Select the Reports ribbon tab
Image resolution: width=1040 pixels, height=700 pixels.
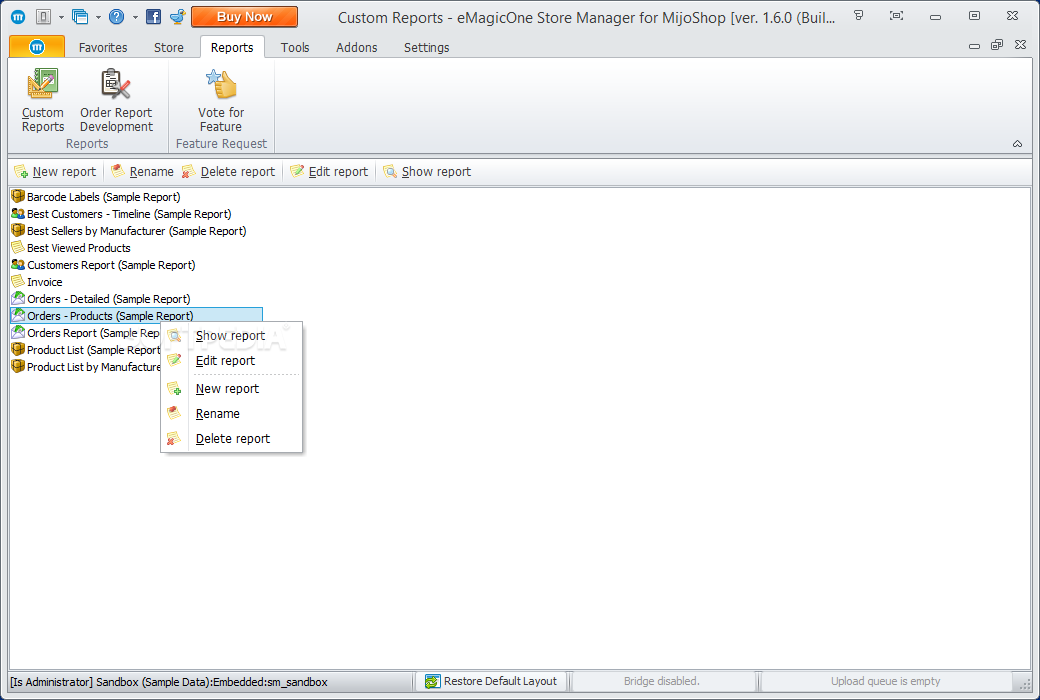coord(232,48)
